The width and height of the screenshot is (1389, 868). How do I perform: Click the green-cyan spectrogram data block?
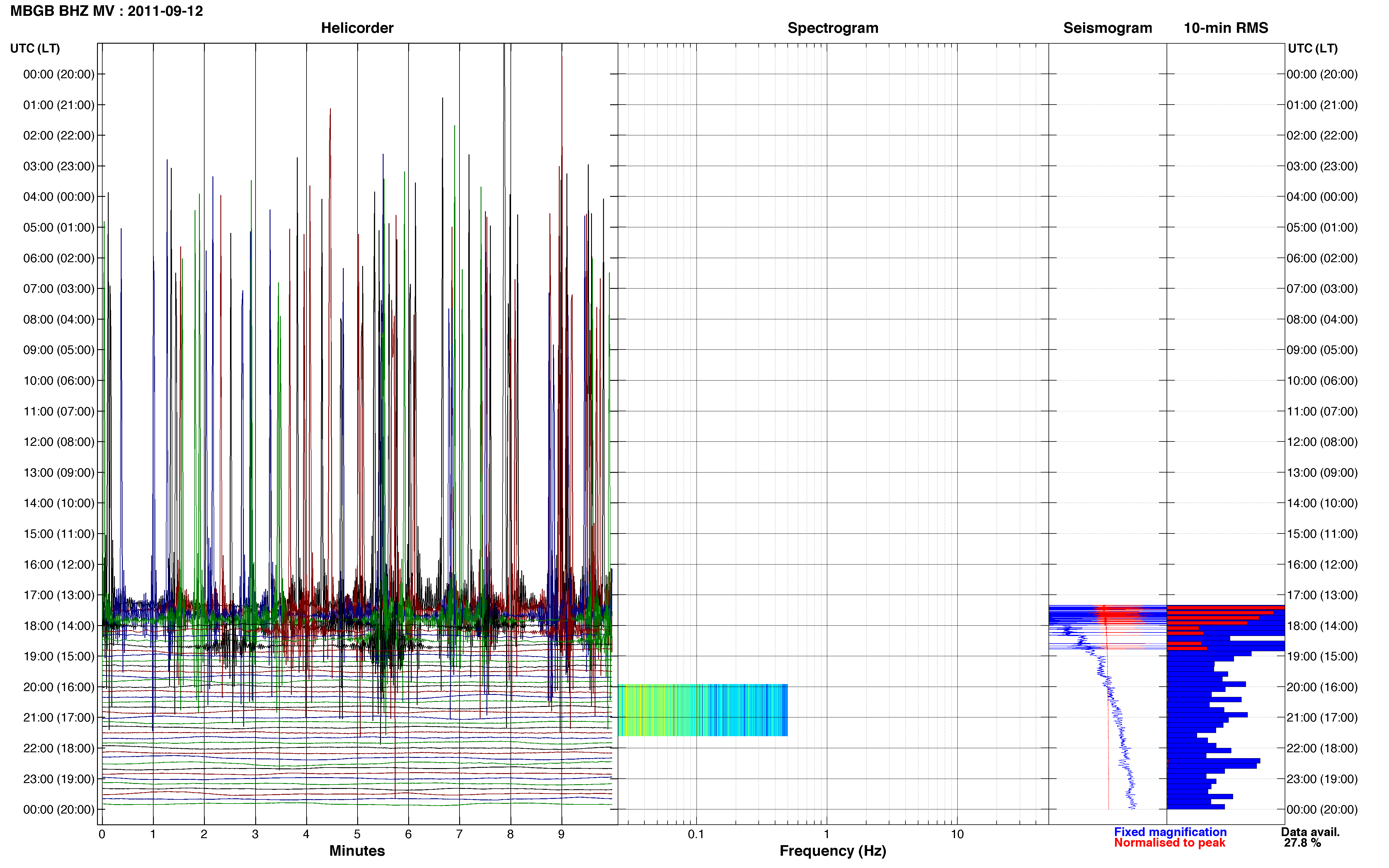click(x=703, y=710)
